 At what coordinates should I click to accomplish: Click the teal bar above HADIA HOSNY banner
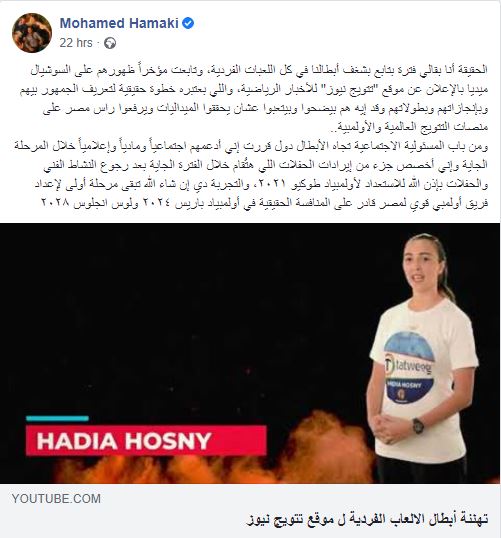click(x=57, y=418)
